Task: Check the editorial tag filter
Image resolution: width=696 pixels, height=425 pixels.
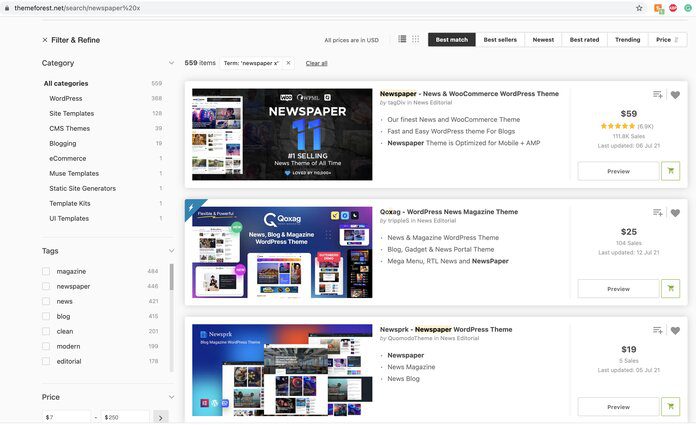Action: tap(46, 361)
